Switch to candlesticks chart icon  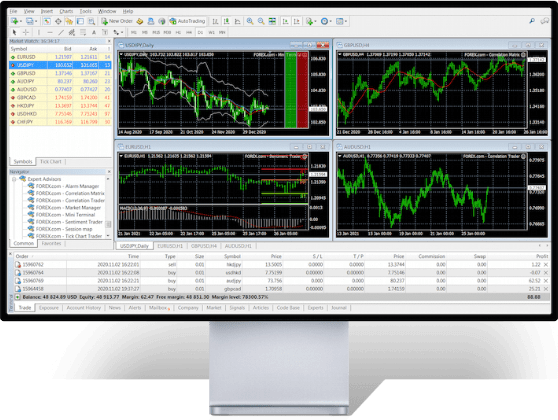pos(226,21)
